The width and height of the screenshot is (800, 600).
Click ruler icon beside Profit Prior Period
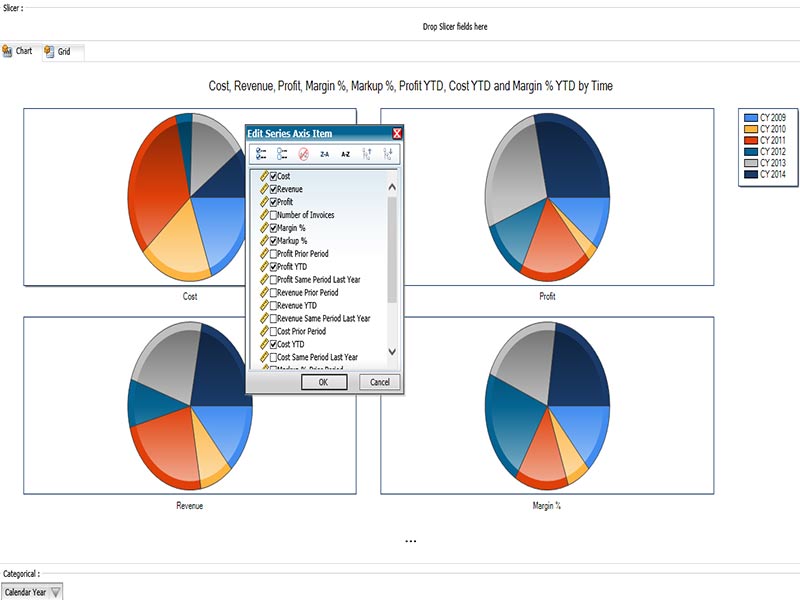tap(264, 254)
